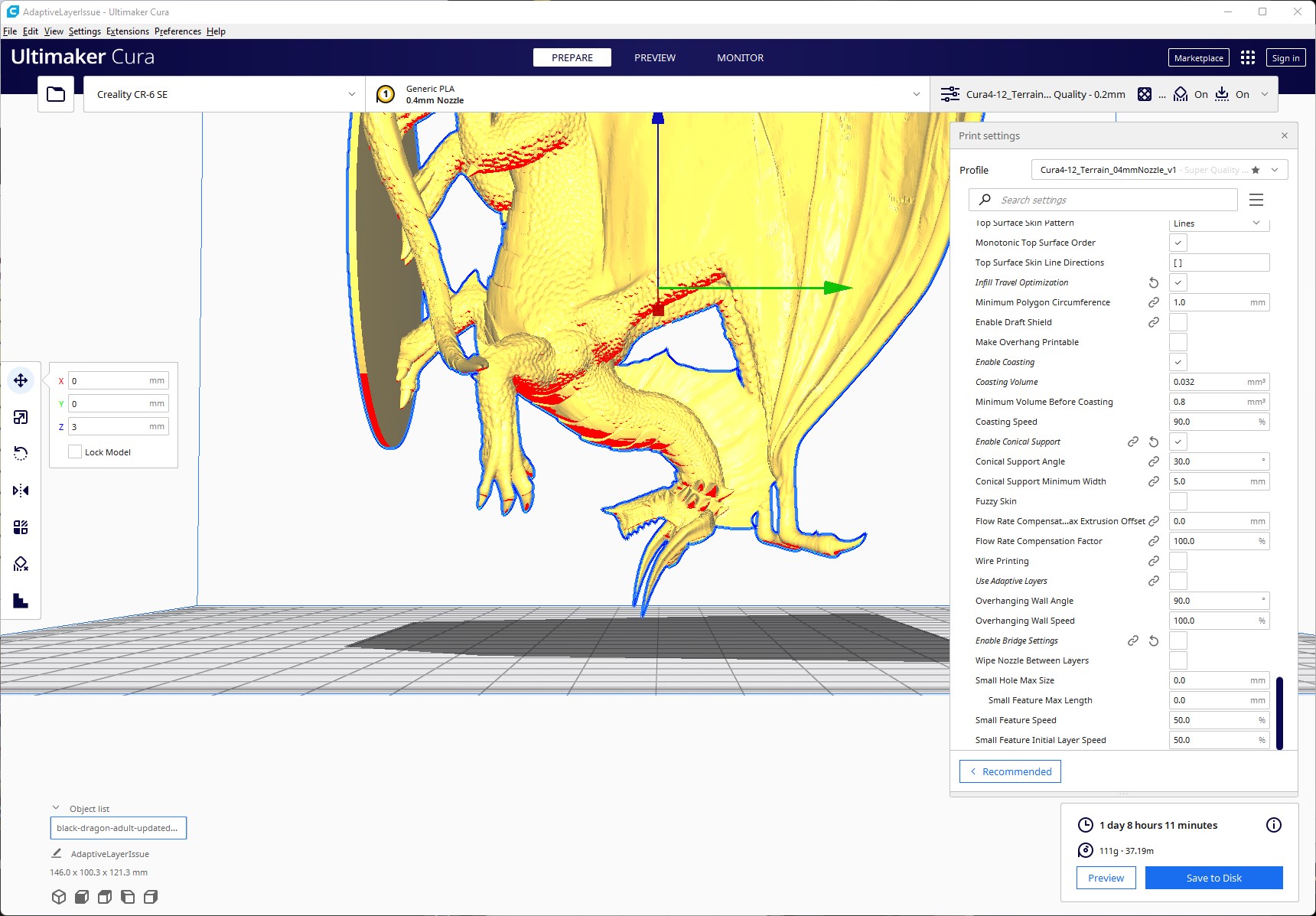Switch to the PREVIEW stage
1316x916 pixels.
coord(655,57)
